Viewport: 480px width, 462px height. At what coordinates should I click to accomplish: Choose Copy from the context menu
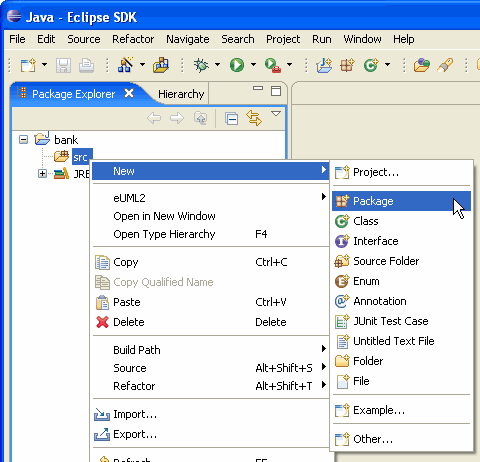[x=210, y=262]
